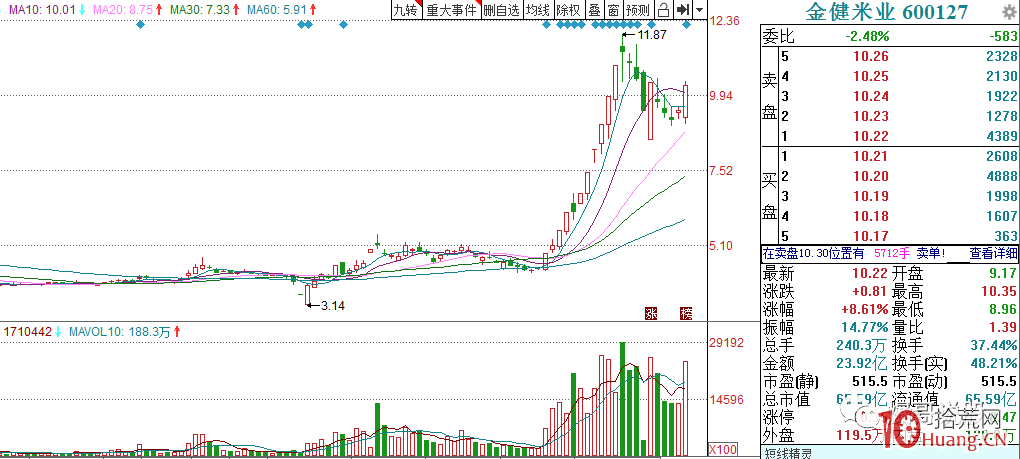Click the 叠 overlay button
The height and width of the screenshot is (459, 1020).
pos(594,10)
